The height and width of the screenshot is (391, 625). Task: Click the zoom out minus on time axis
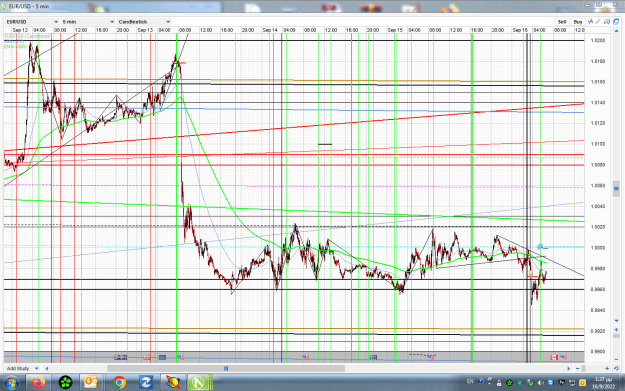pos(578,368)
